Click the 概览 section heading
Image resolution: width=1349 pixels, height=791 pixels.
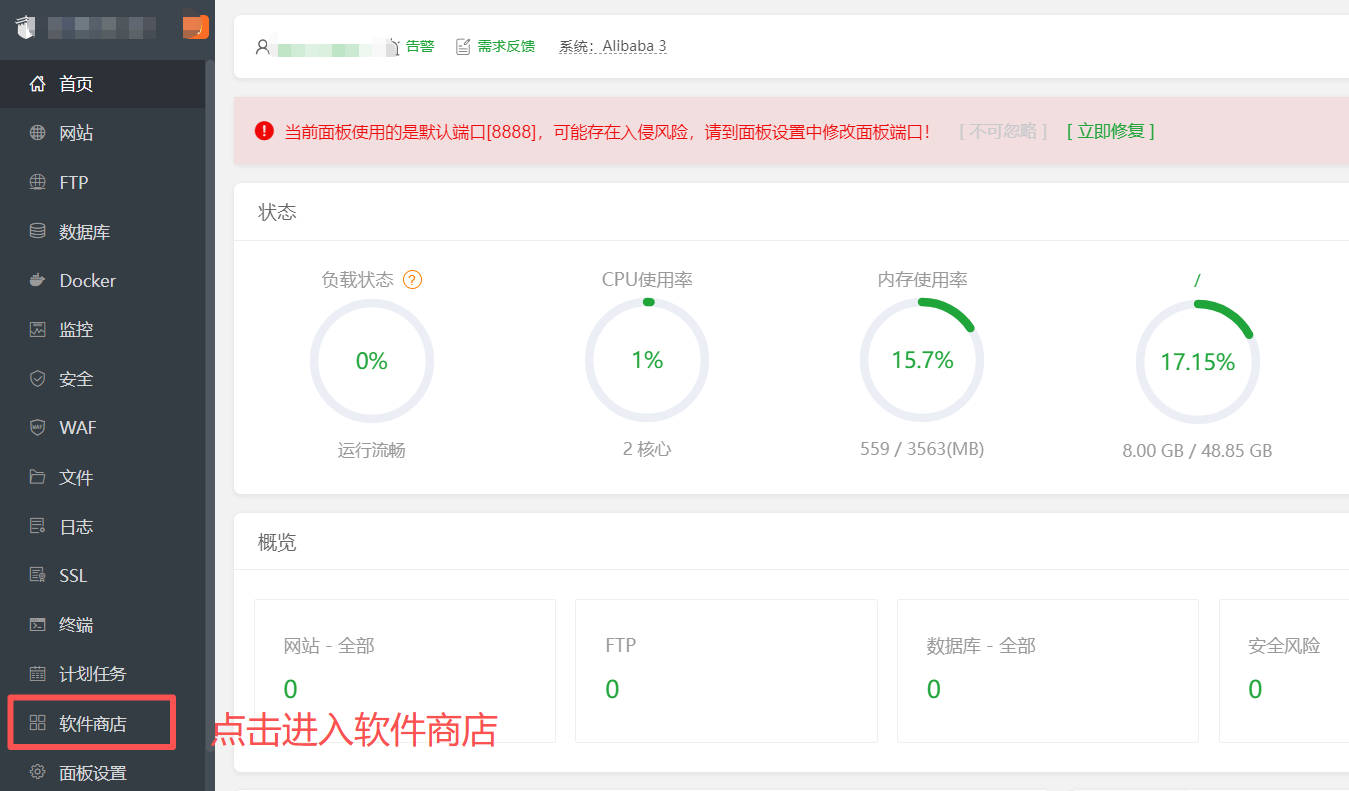click(x=277, y=542)
